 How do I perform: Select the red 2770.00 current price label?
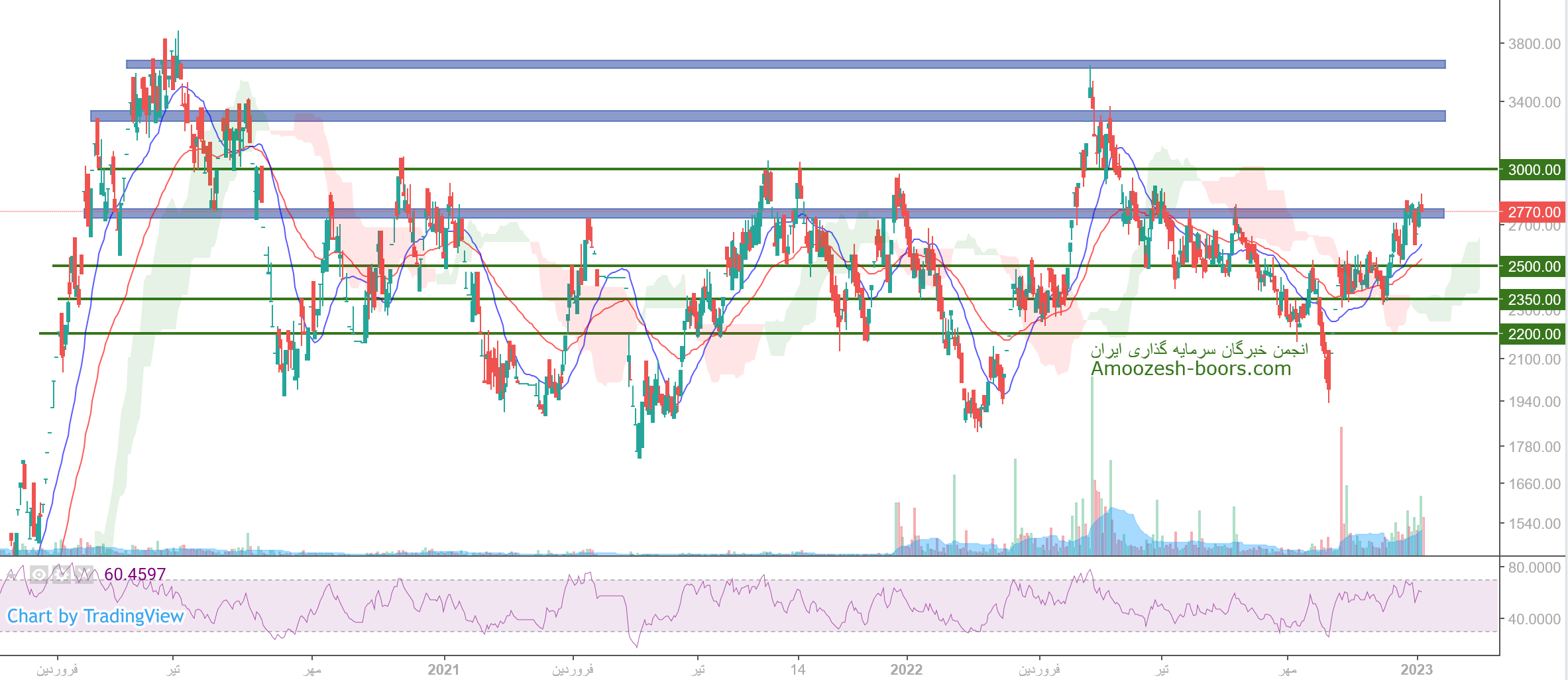coord(1533,212)
